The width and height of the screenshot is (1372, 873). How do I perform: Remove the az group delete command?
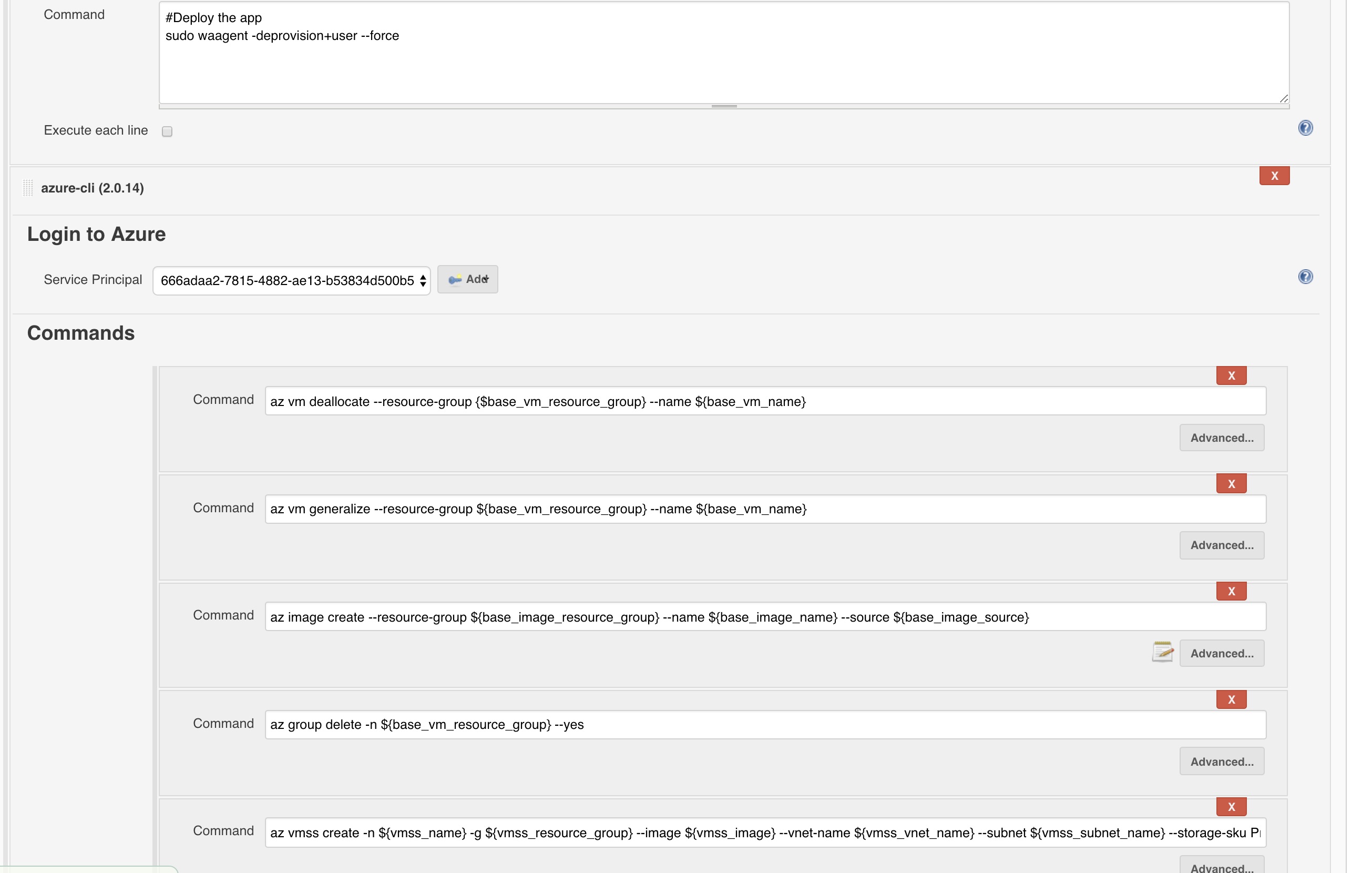click(1231, 700)
